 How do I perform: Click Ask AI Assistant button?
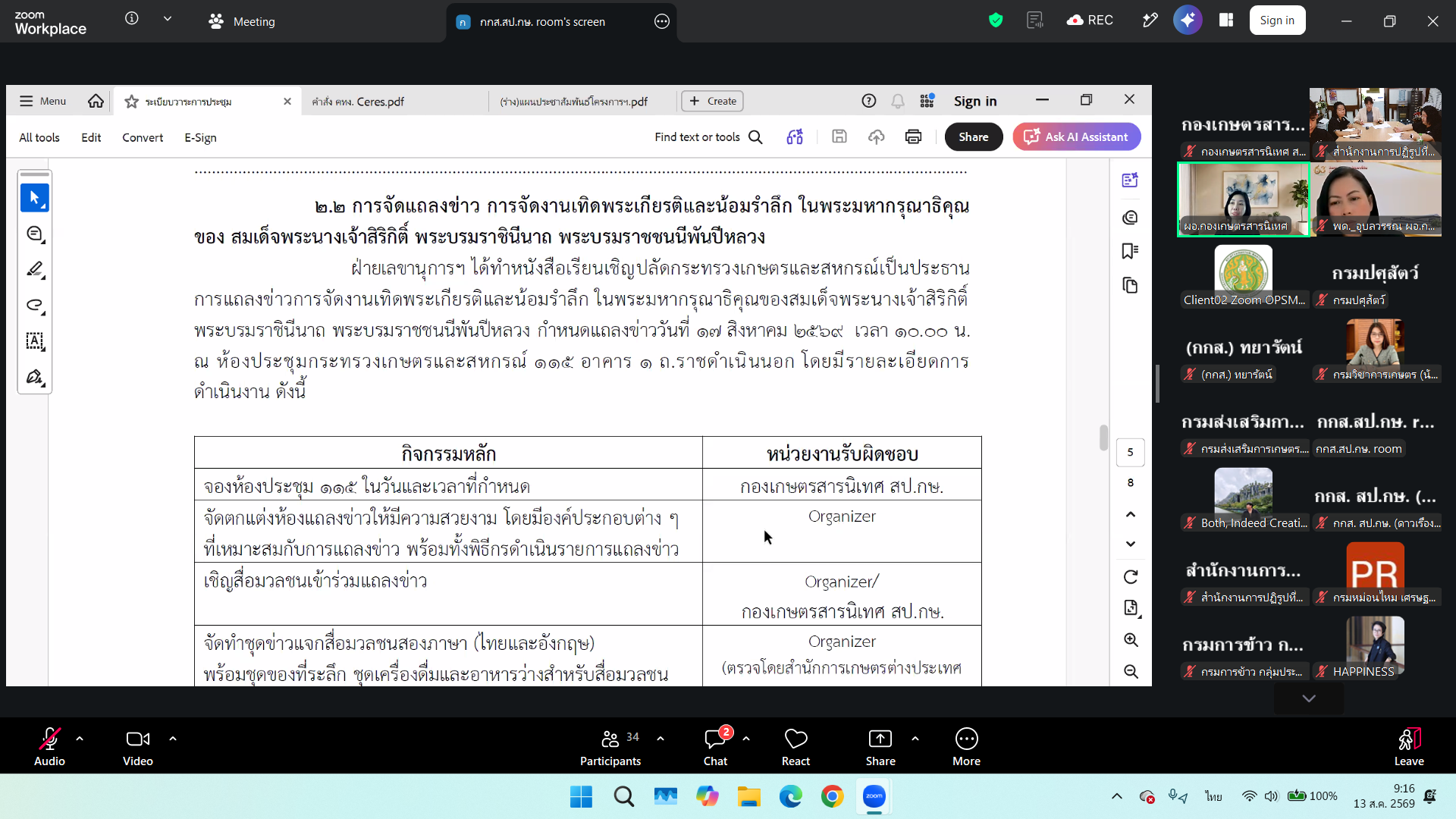tap(1076, 137)
